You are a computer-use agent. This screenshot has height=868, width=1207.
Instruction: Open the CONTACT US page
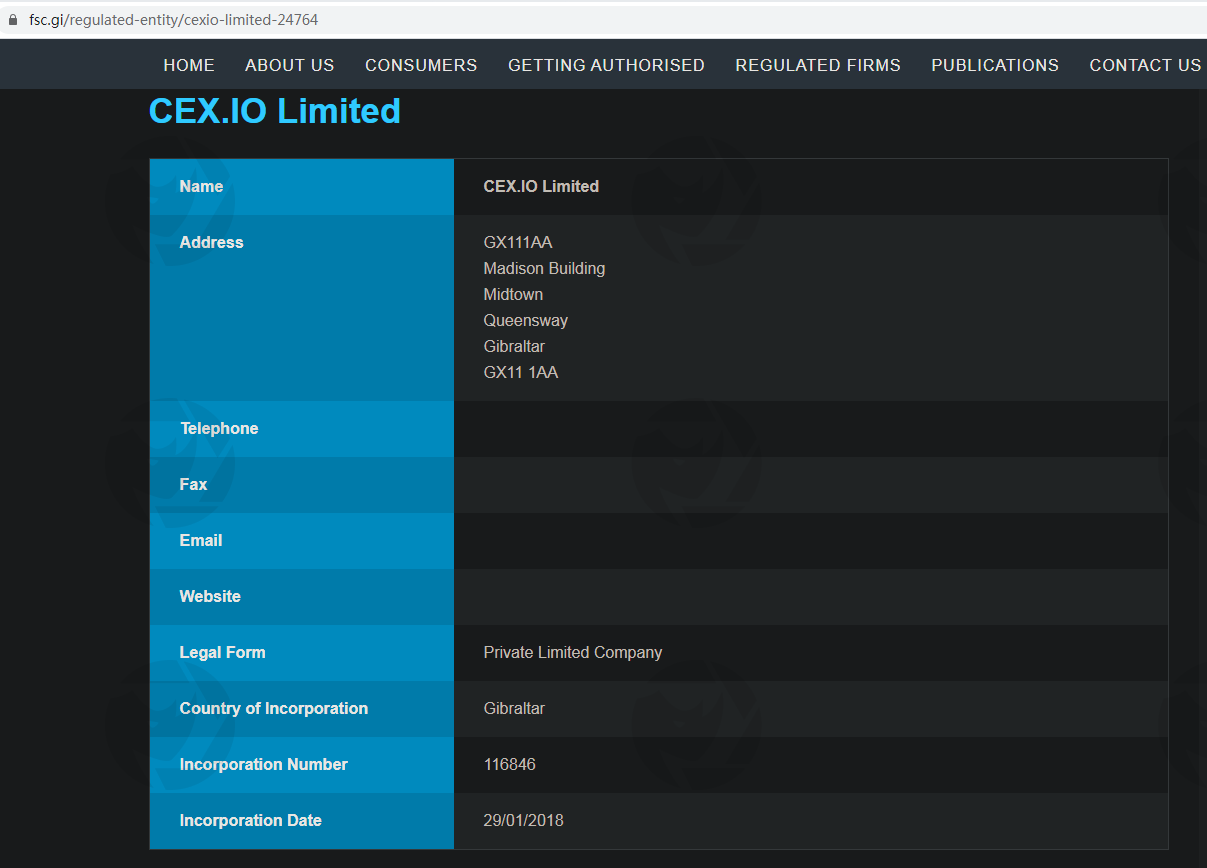(x=1145, y=64)
